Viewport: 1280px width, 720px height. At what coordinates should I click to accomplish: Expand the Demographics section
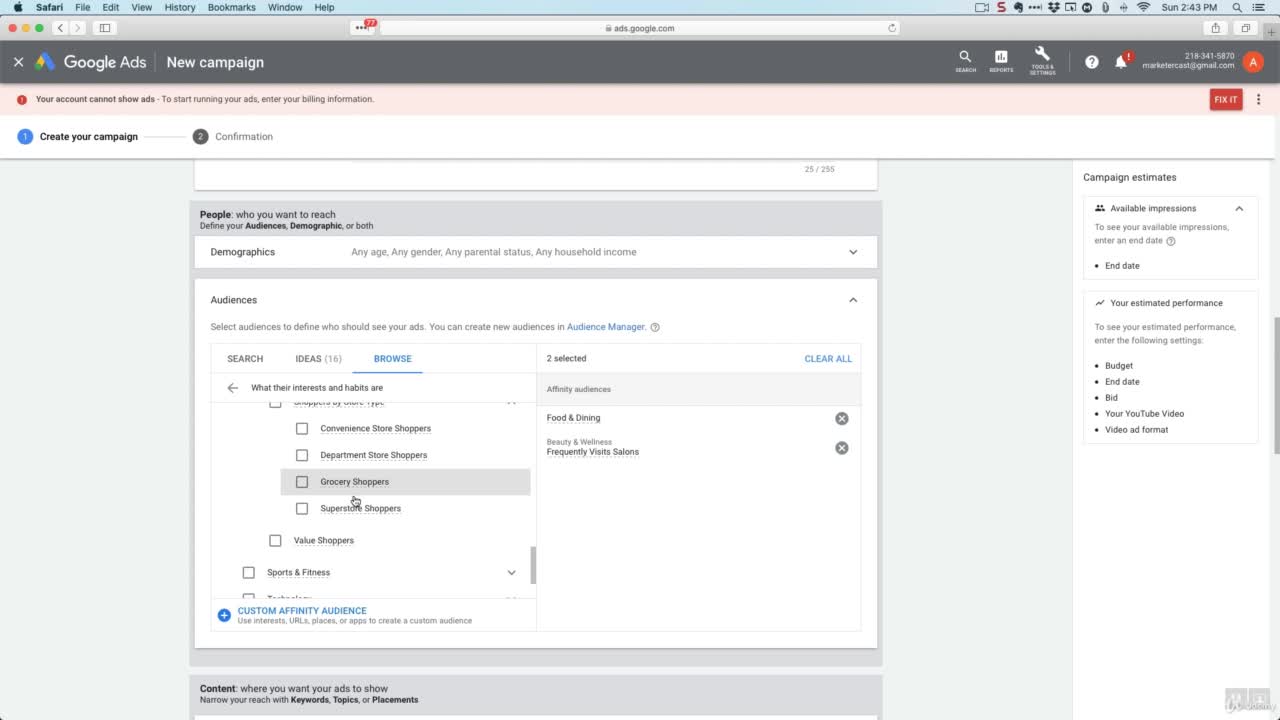point(853,252)
